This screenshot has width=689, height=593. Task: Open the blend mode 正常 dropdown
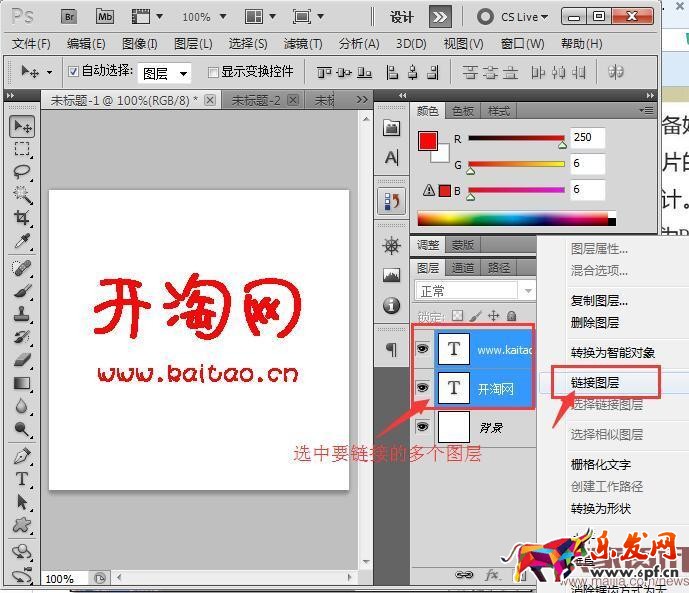pos(475,290)
